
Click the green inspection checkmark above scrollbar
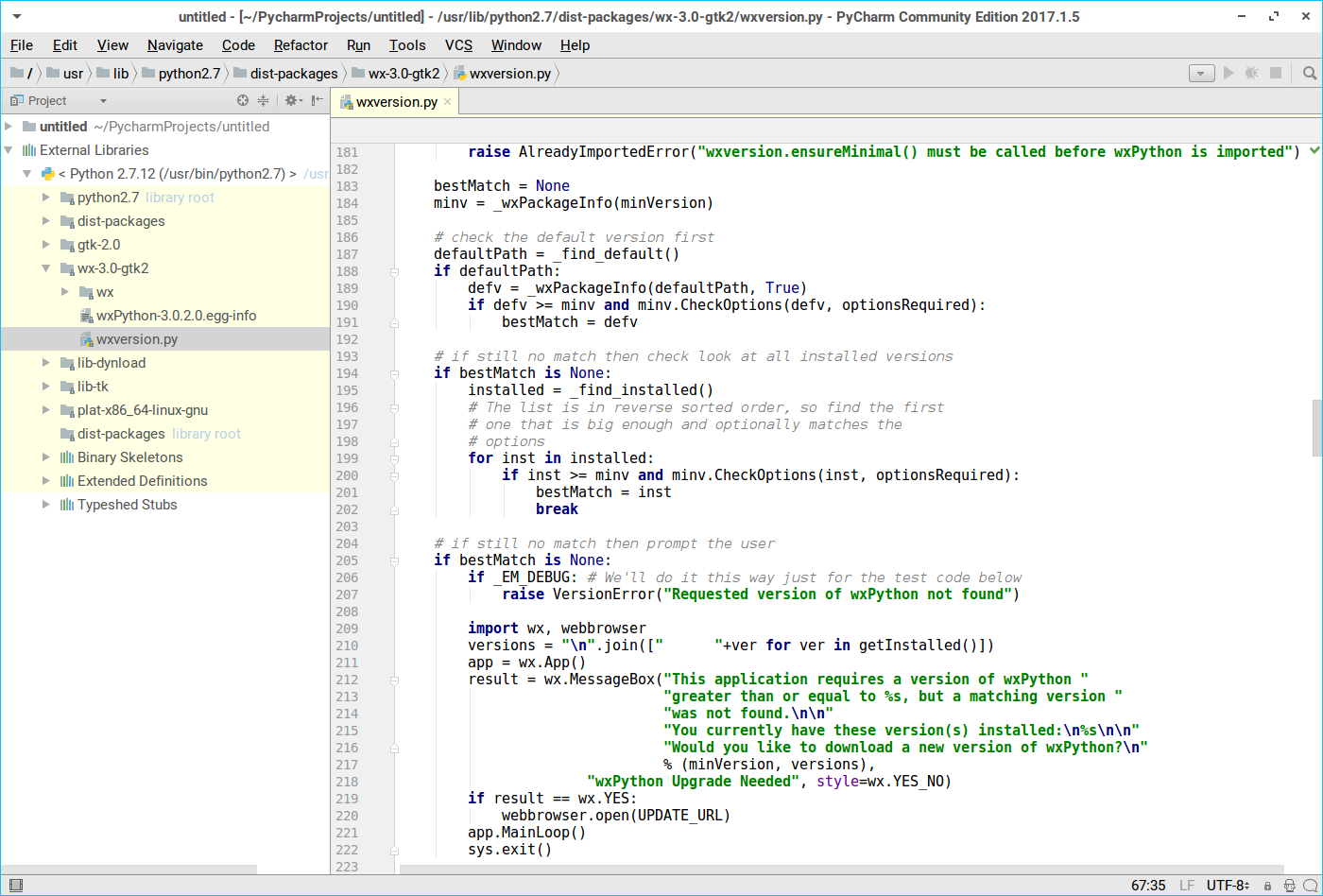[x=1314, y=150]
